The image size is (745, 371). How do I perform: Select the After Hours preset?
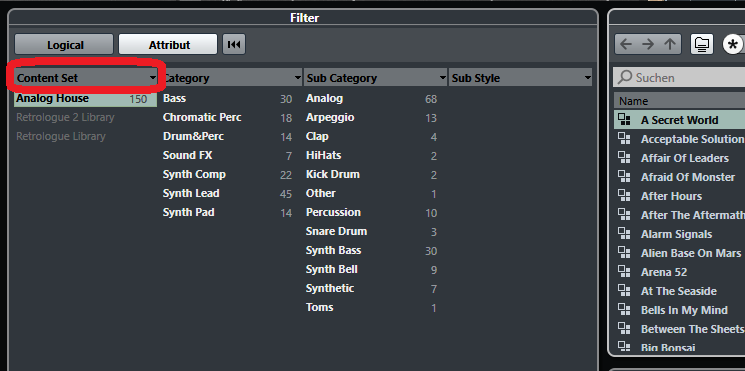(x=671, y=196)
